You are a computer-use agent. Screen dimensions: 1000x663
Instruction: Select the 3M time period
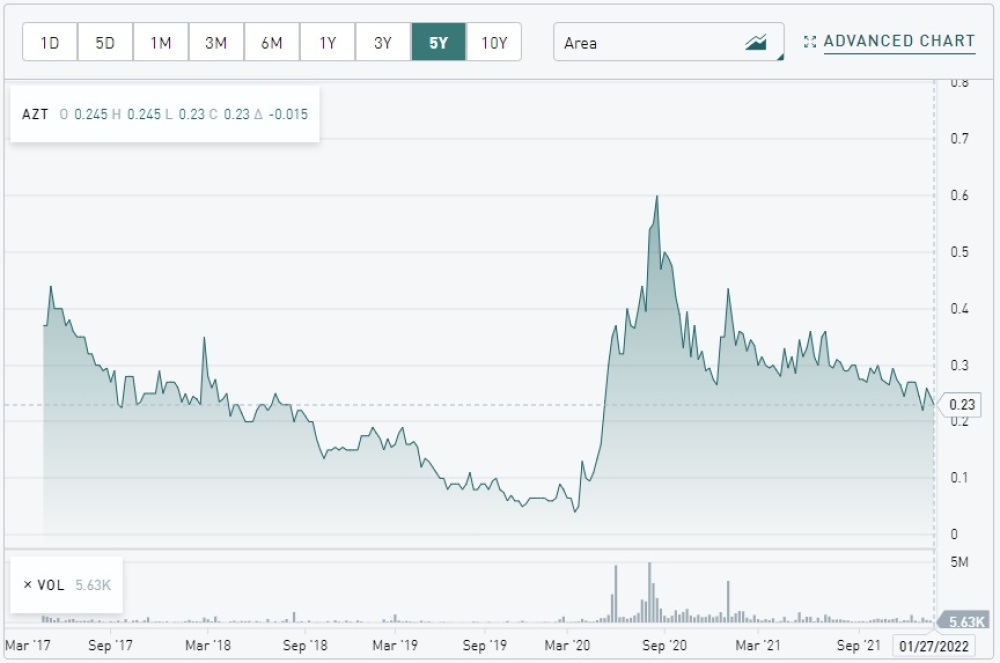[x=216, y=43]
